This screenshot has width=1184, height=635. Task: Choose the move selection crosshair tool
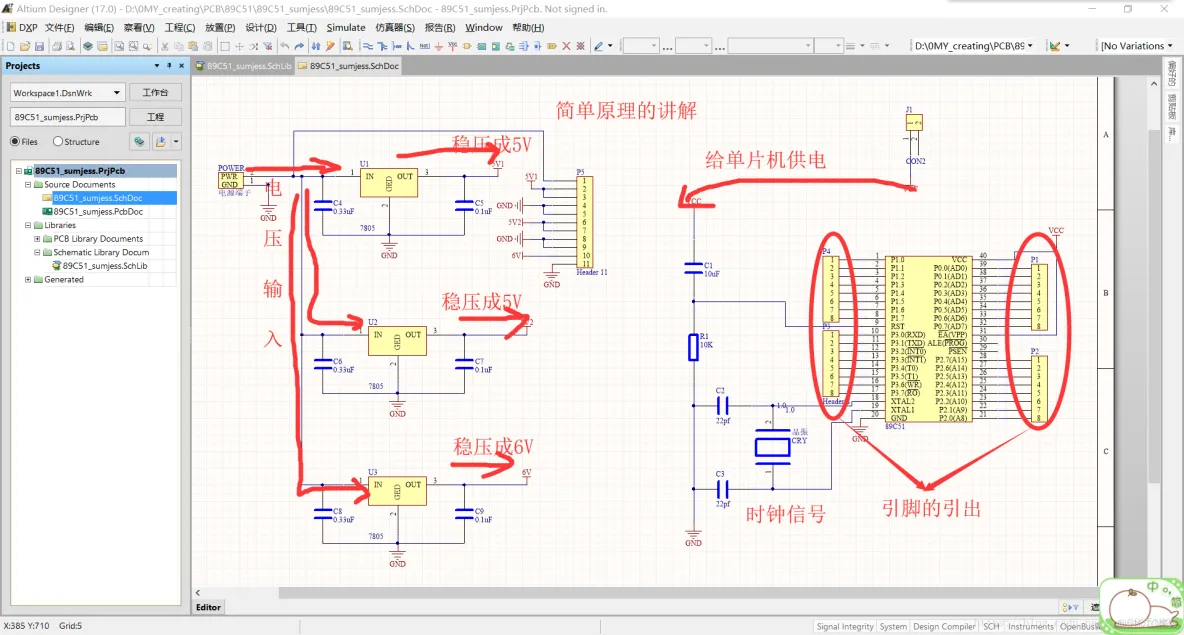pos(239,46)
